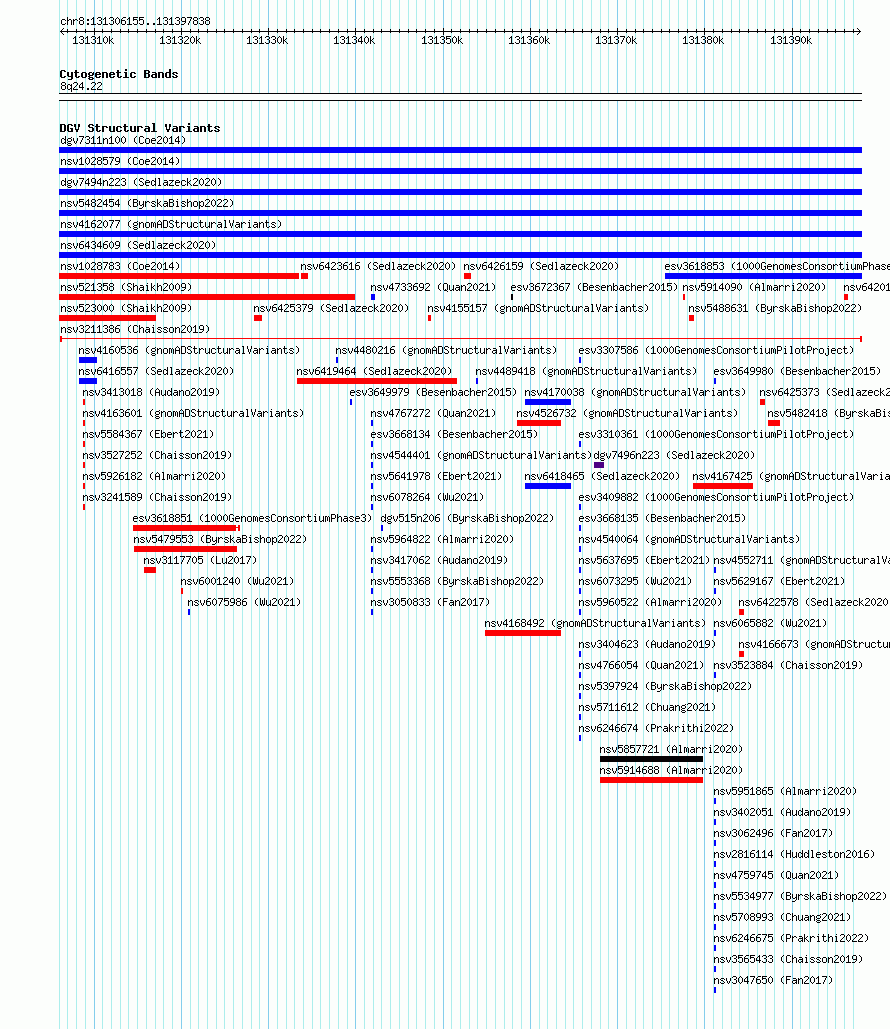Click nsv4162077 (gnomADStructuralVariants) label
890x1029 pixels.
point(171,224)
